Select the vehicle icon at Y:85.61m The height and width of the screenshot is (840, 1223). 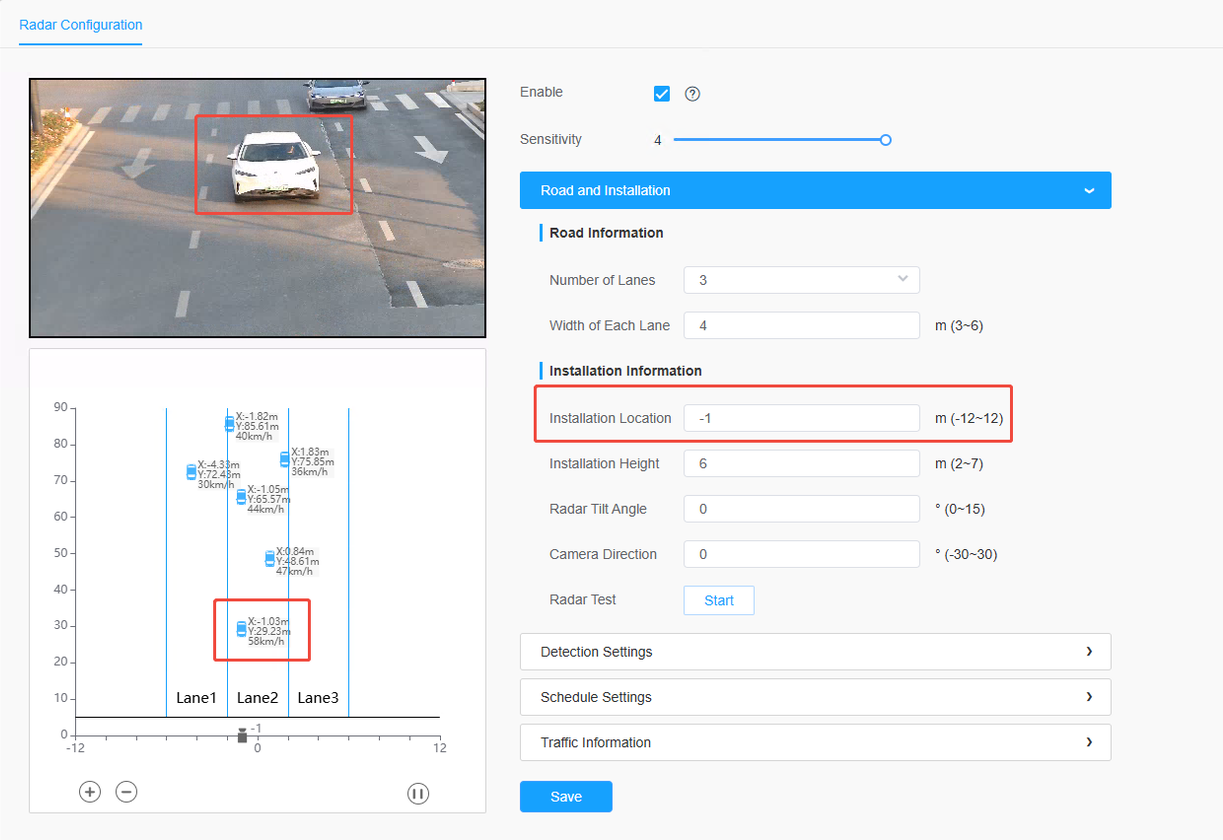point(229,424)
